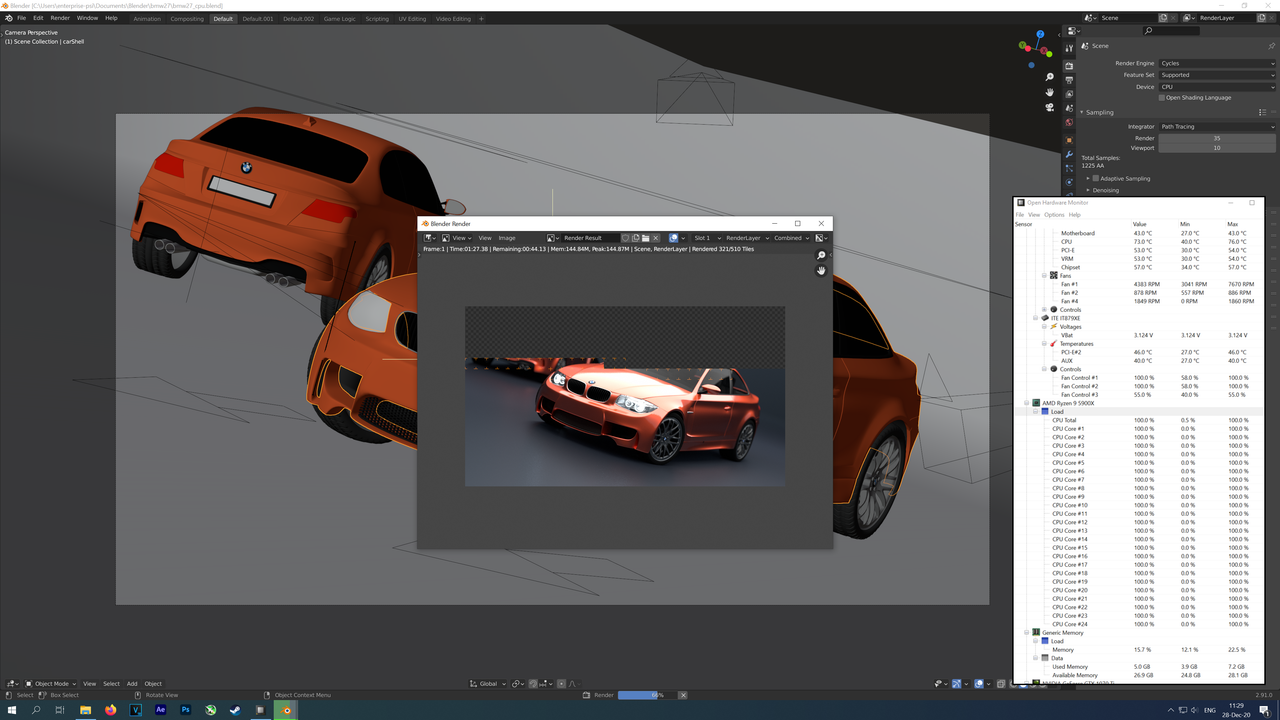Open the Object properties tab icon
The height and width of the screenshot is (720, 1280).
click(1069, 140)
